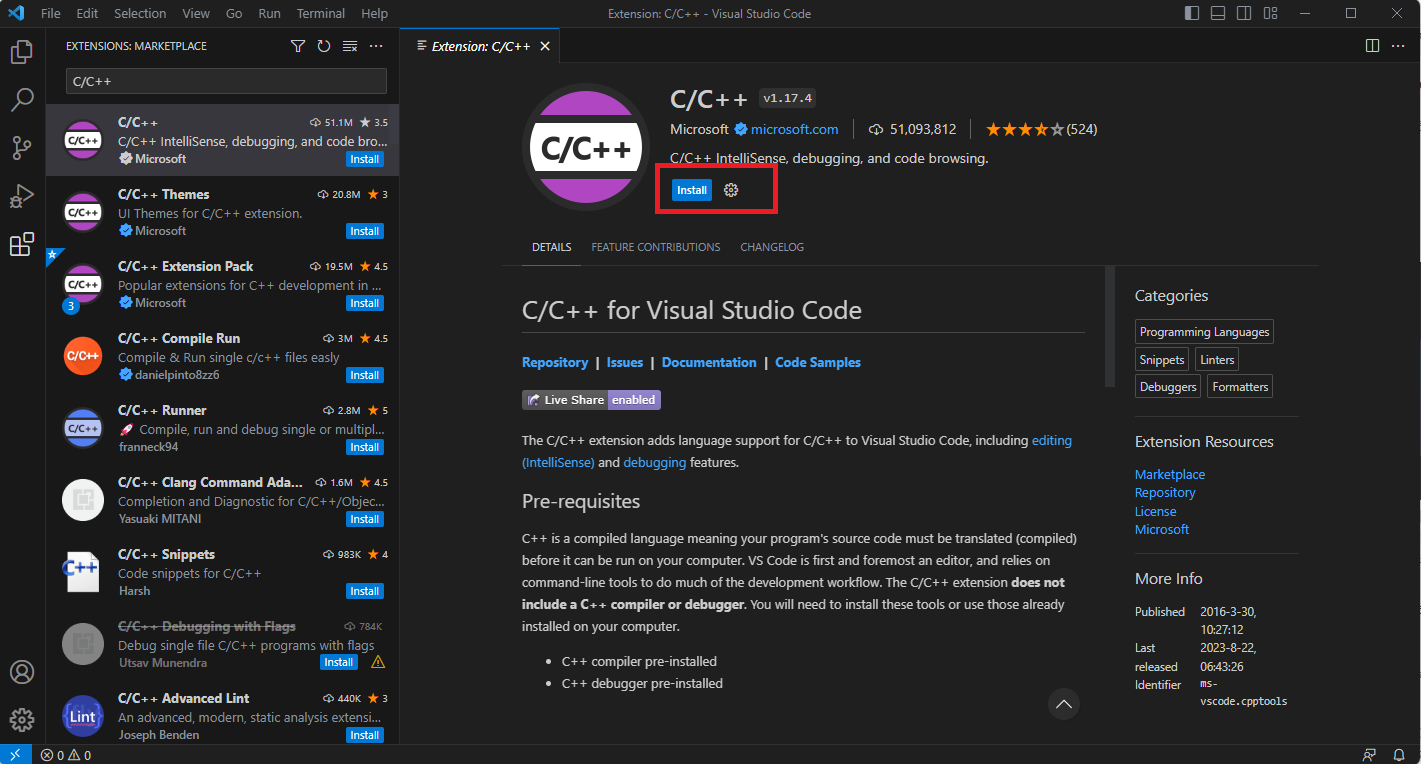Open the debugging link in description

point(655,462)
